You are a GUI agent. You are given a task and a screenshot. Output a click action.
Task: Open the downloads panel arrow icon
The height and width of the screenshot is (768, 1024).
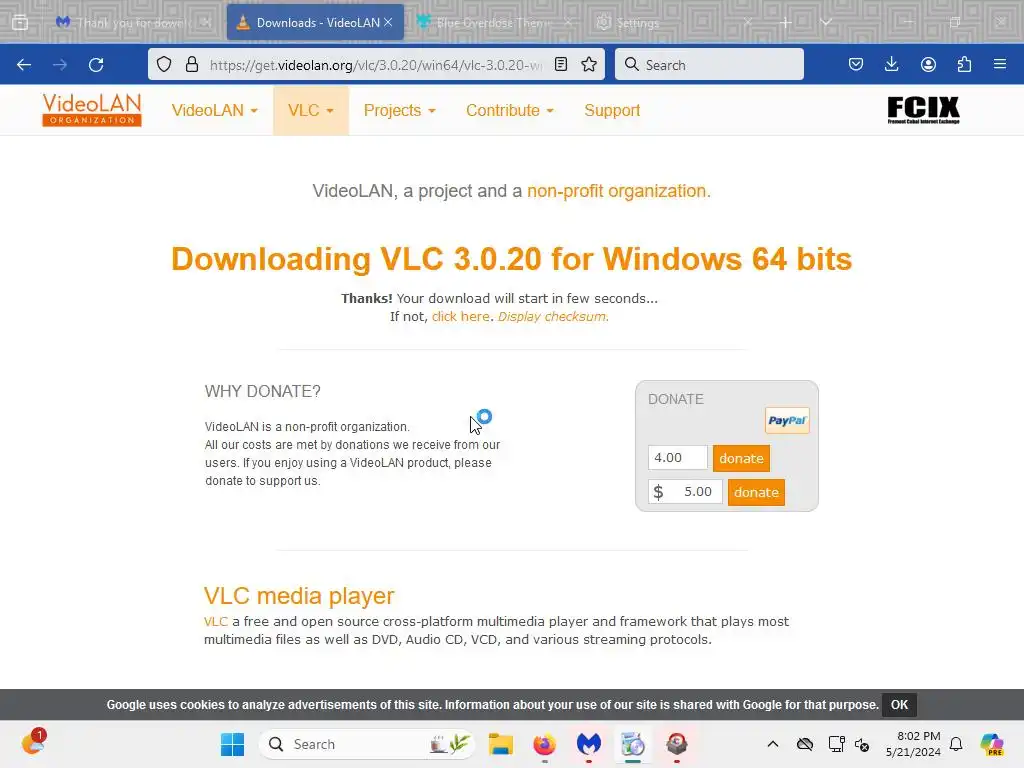[891, 64]
